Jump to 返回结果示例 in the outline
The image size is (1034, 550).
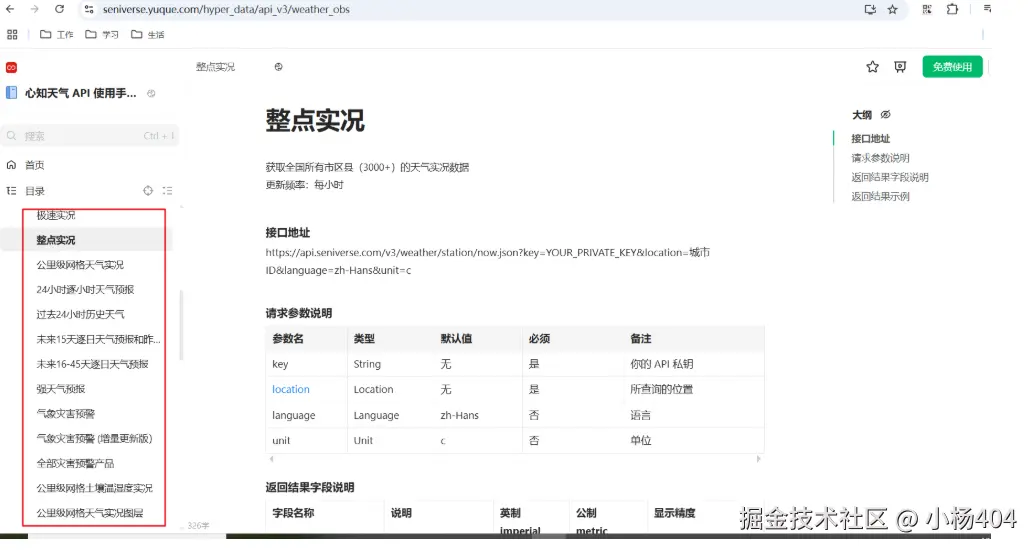pos(880,196)
